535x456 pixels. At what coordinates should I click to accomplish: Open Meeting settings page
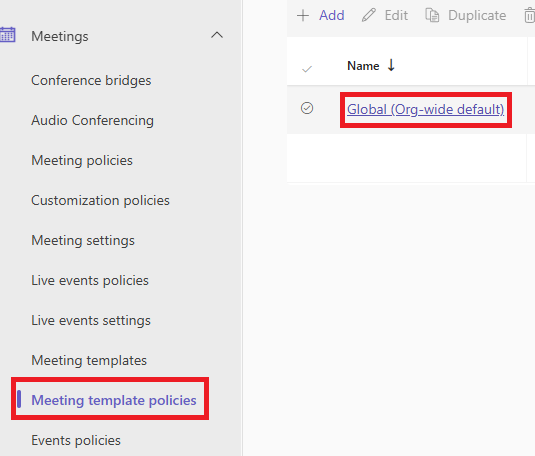[x=83, y=241]
